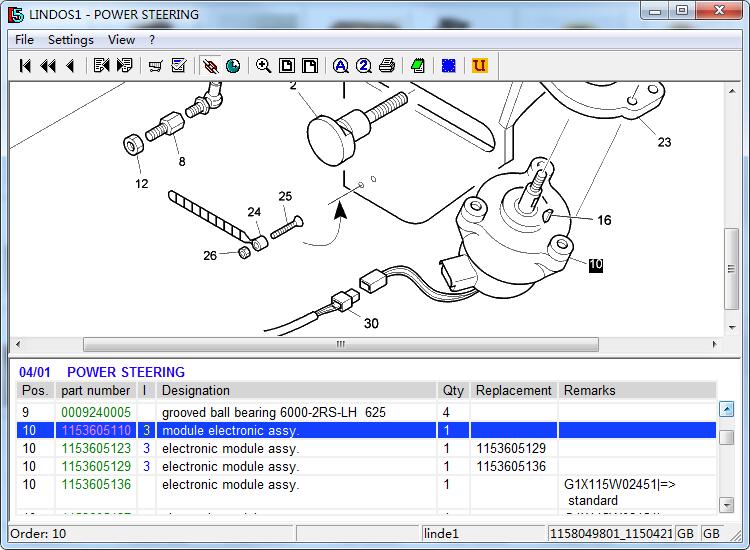
Task: Click 'Order: 10' status bar entry
Action: [38, 533]
